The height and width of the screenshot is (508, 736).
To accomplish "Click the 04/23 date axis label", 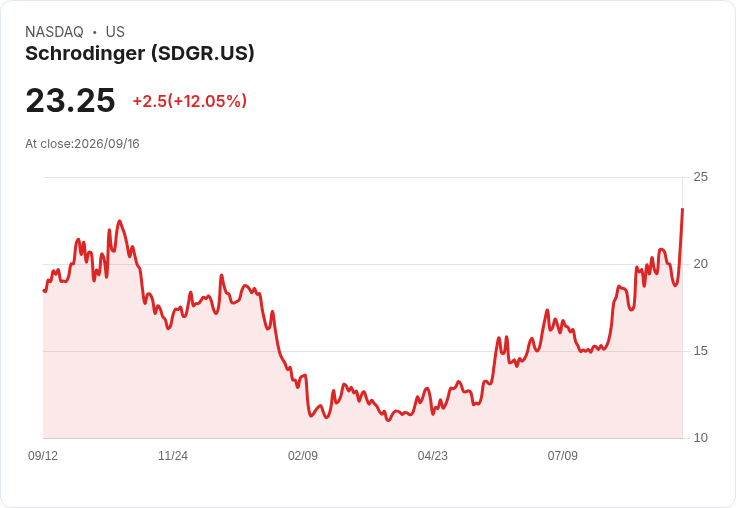I will tap(432, 455).
